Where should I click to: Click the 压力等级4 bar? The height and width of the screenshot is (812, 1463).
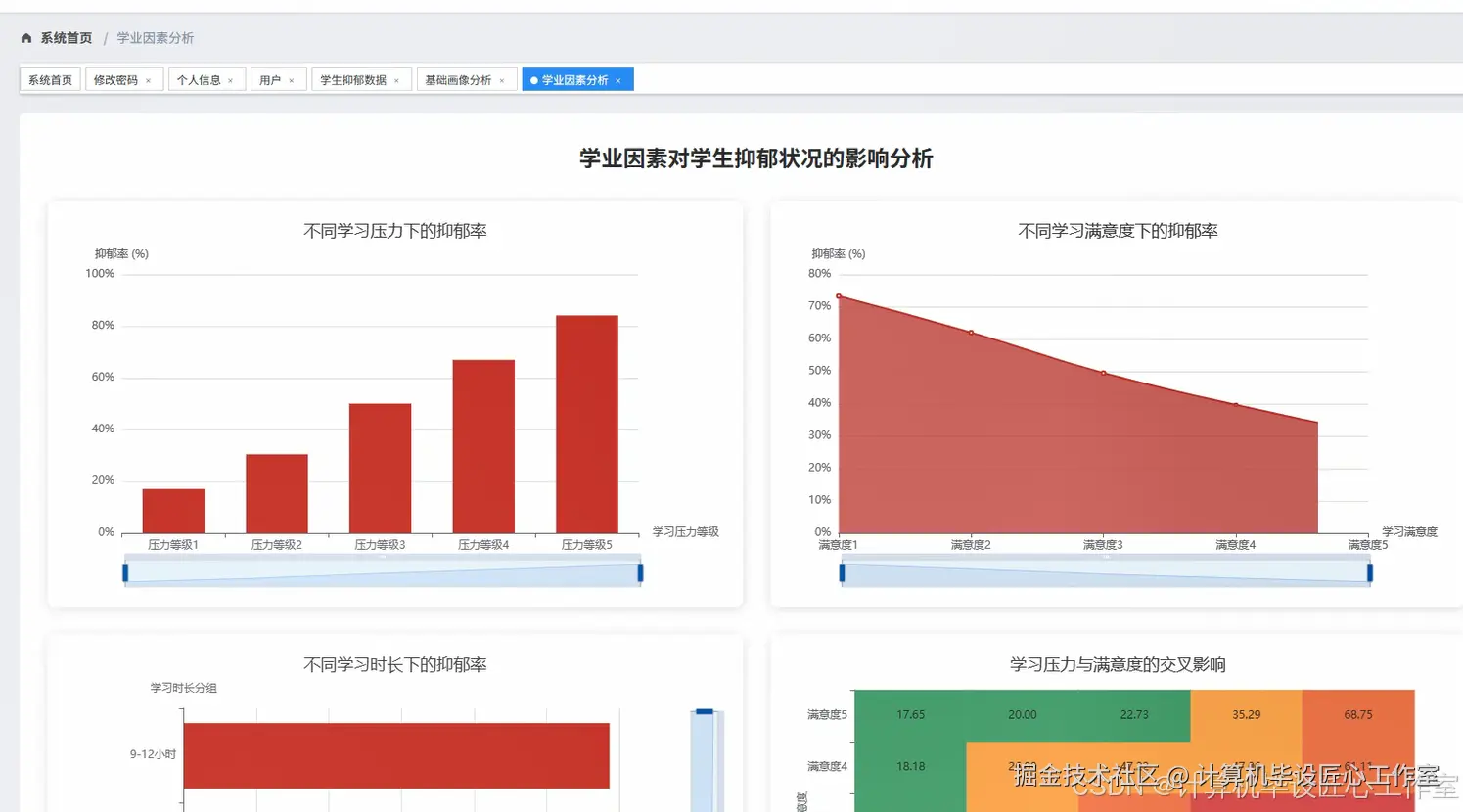pyautogui.click(x=483, y=447)
